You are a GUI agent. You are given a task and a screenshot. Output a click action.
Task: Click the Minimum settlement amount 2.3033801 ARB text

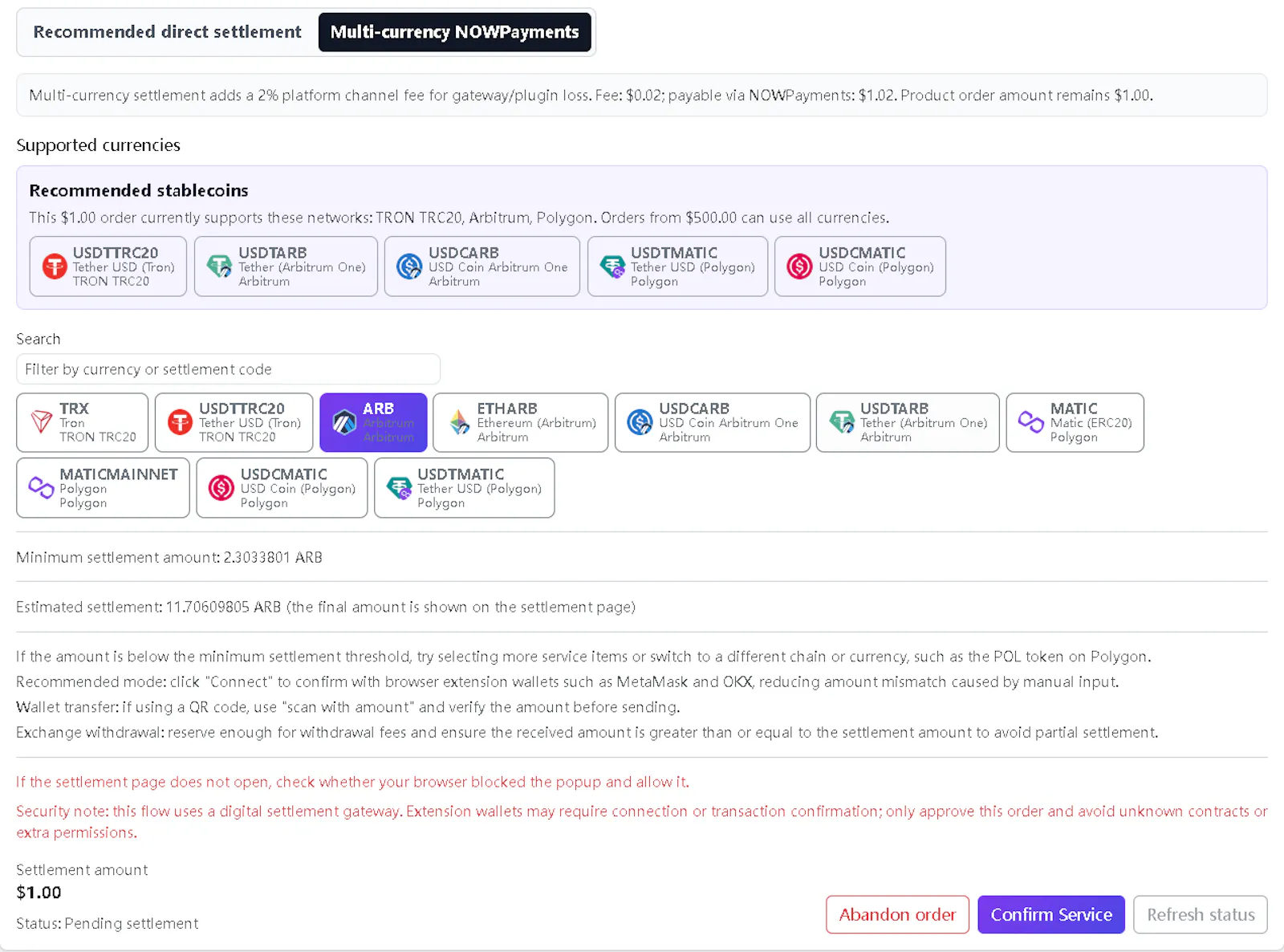169,557
